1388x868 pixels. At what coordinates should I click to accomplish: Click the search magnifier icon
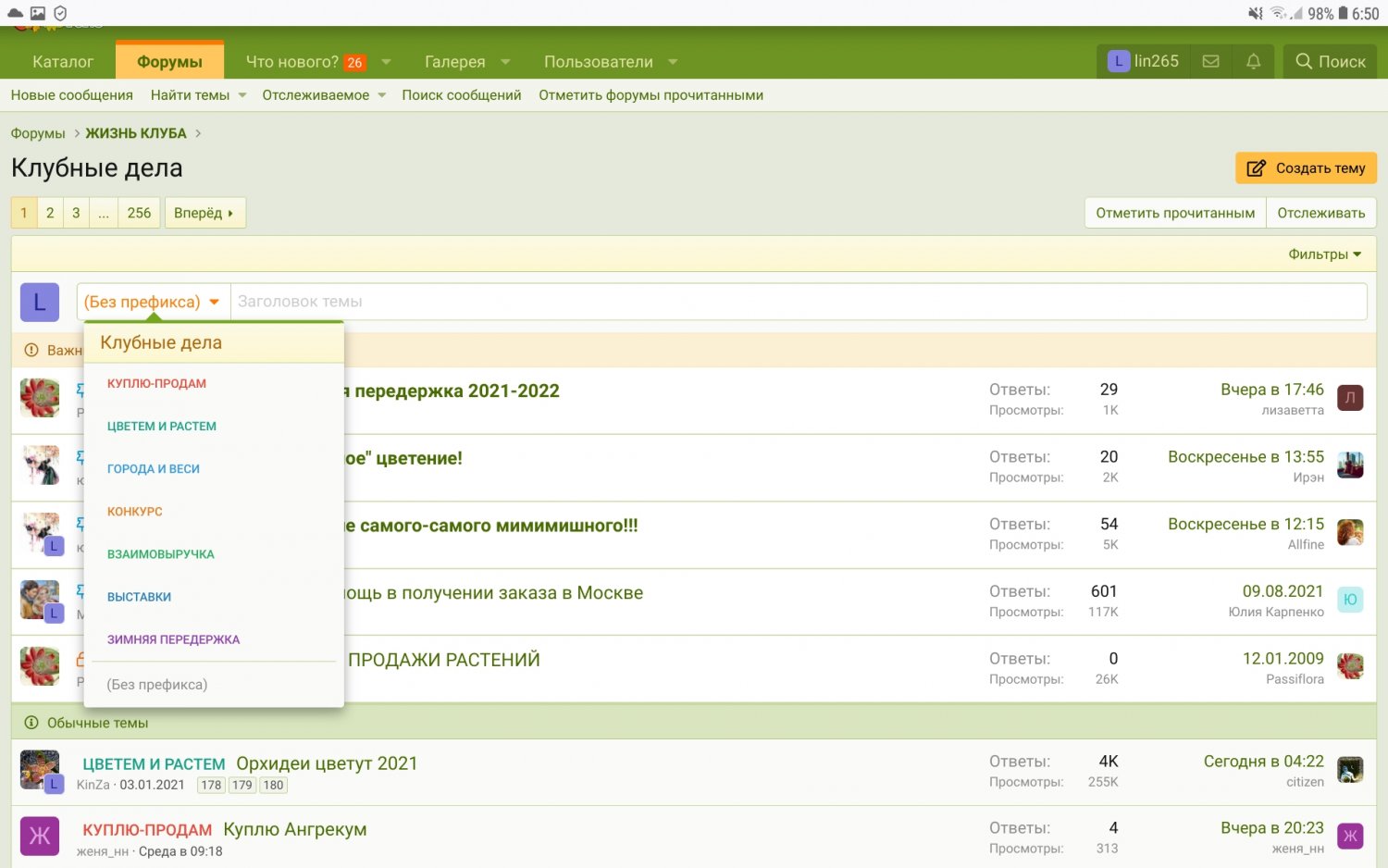1304,61
